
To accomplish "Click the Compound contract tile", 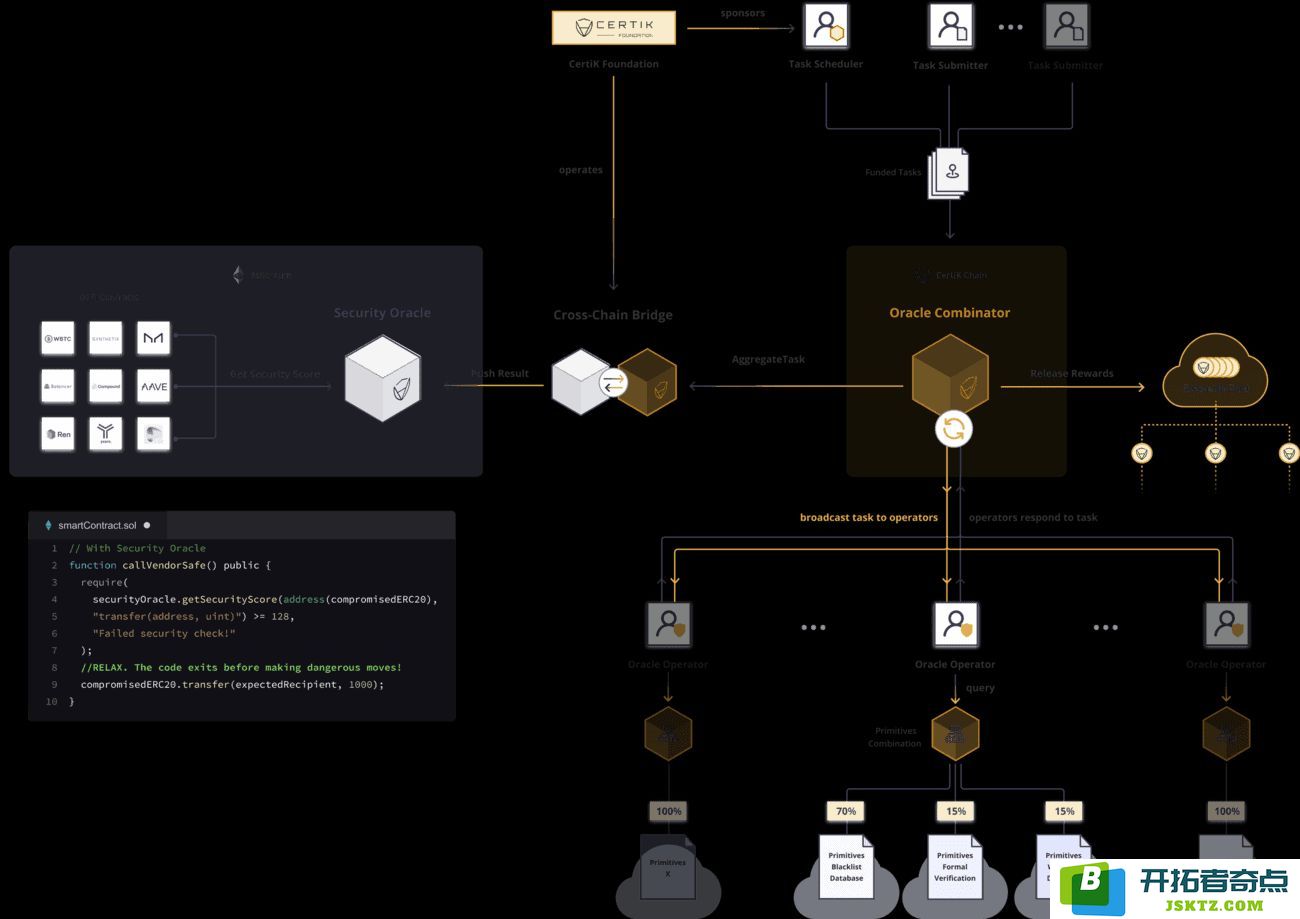I will pos(106,386).
